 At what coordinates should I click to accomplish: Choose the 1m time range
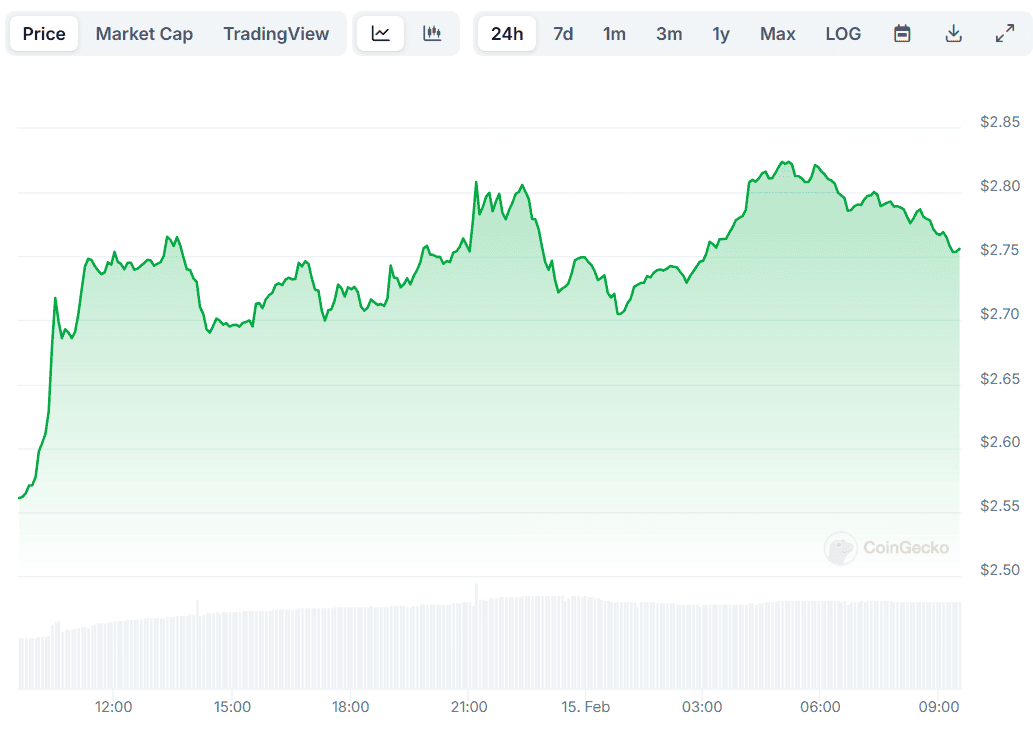[x=614, y=34]
